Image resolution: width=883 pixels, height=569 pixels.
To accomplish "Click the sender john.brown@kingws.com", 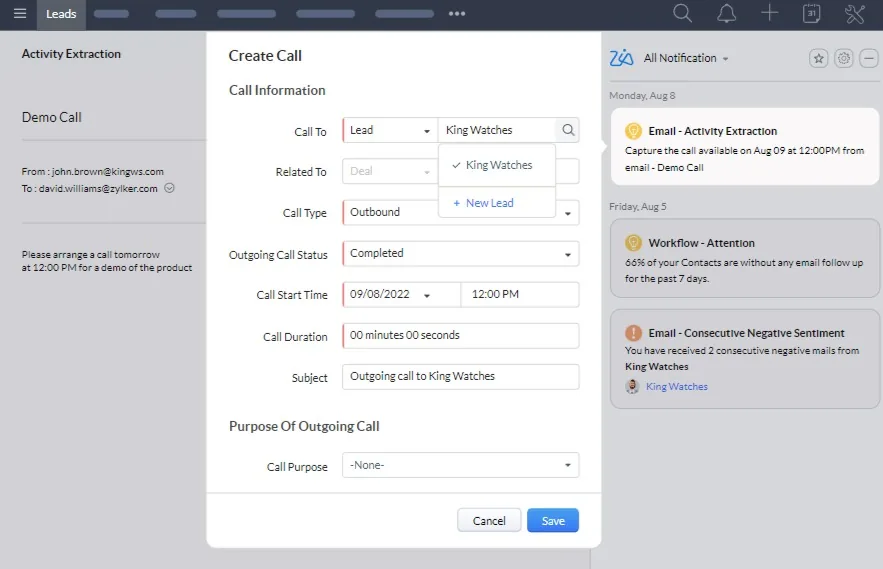I will 108,171.
